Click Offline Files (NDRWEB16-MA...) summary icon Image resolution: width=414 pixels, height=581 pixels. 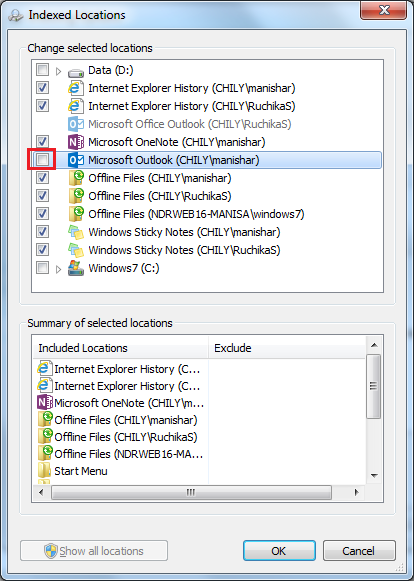click(46, 454)
